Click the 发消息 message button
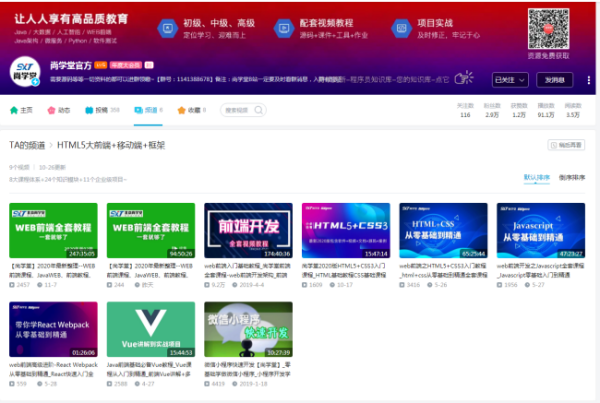Screen dimensions: 600x403 point(554,80)
